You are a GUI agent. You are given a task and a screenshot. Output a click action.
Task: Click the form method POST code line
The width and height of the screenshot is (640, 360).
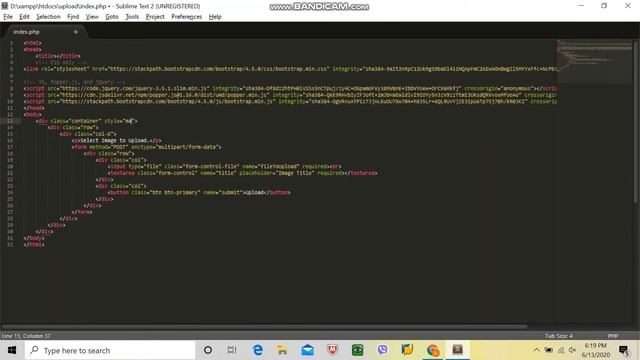(x=147, y=147)
